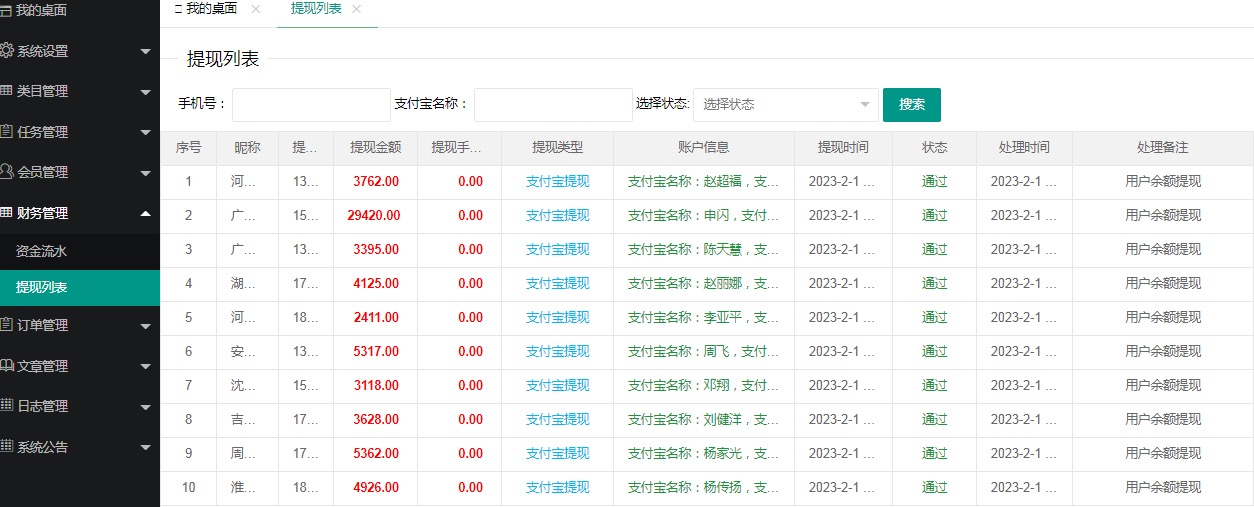
Task: Close the 我的桌面 tab
Action: 255,9
